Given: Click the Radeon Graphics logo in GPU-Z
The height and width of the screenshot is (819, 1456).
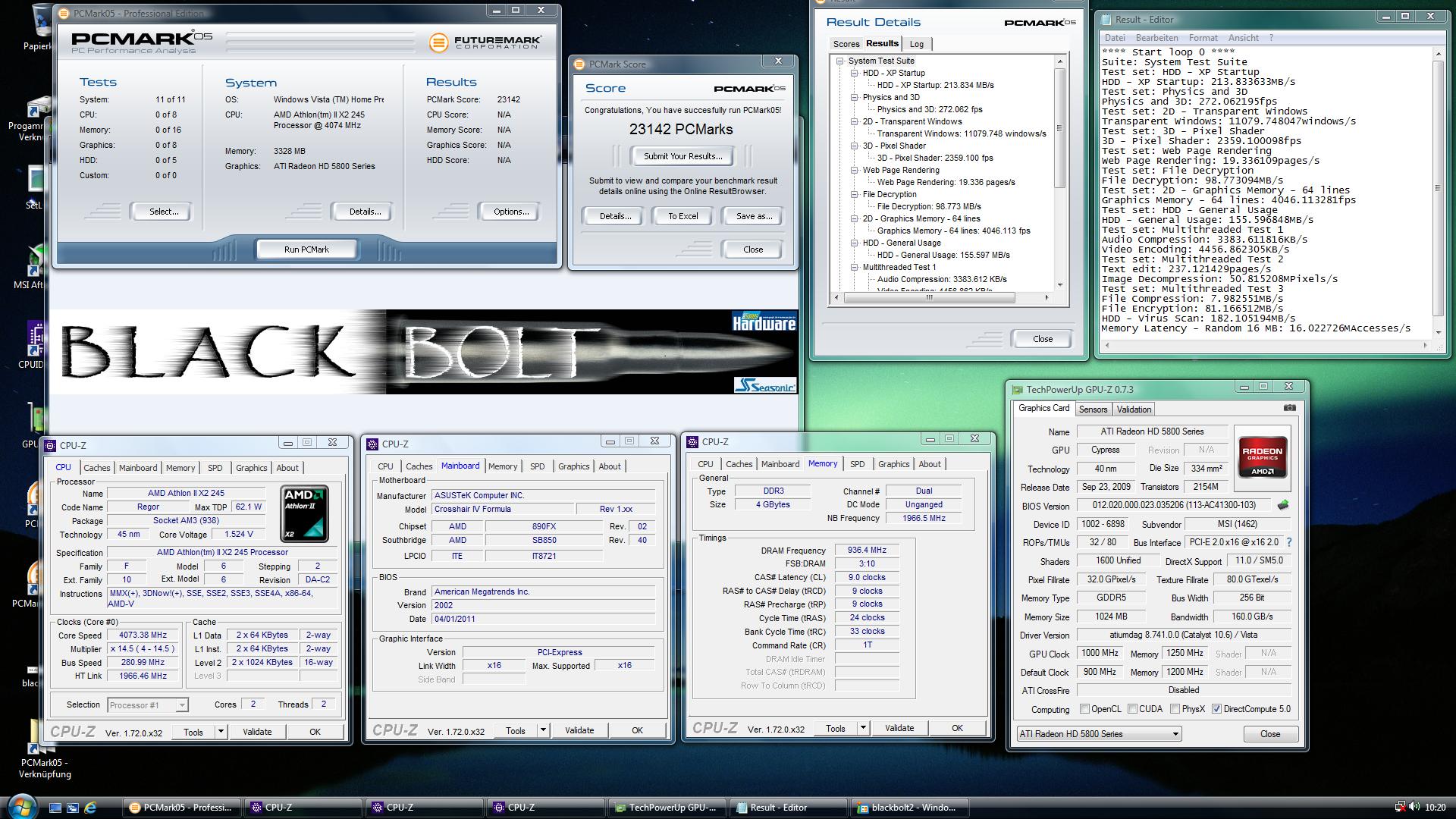Looking at the screenshot, I should (1263, 457).
